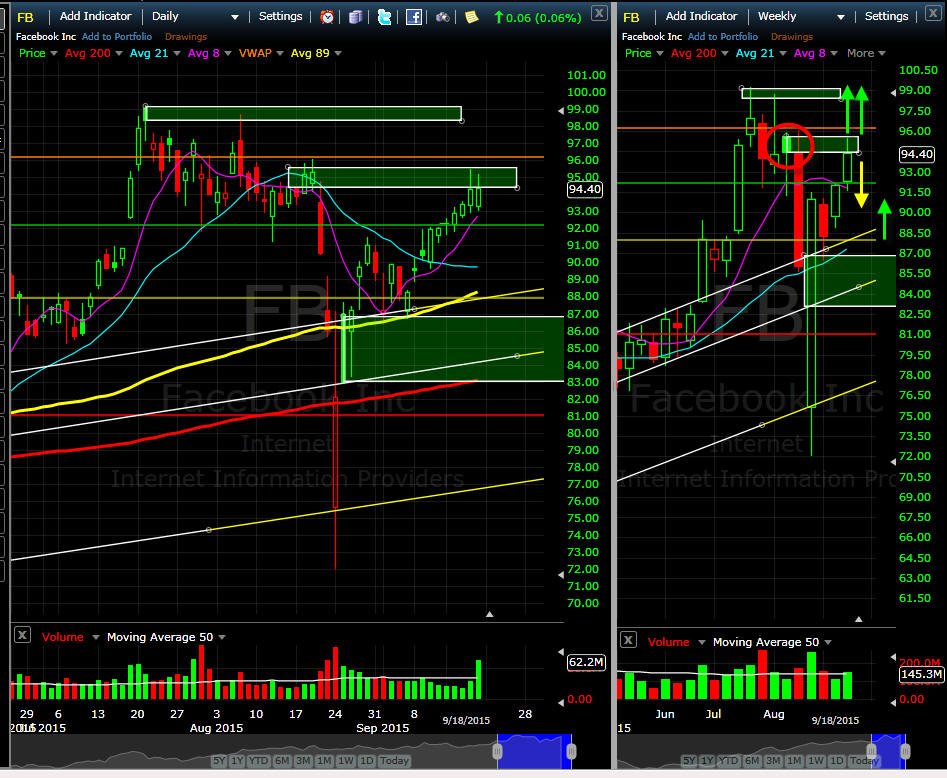
Task: Click the database stack icon in daily chart
Action: click(x=355, y=16)
